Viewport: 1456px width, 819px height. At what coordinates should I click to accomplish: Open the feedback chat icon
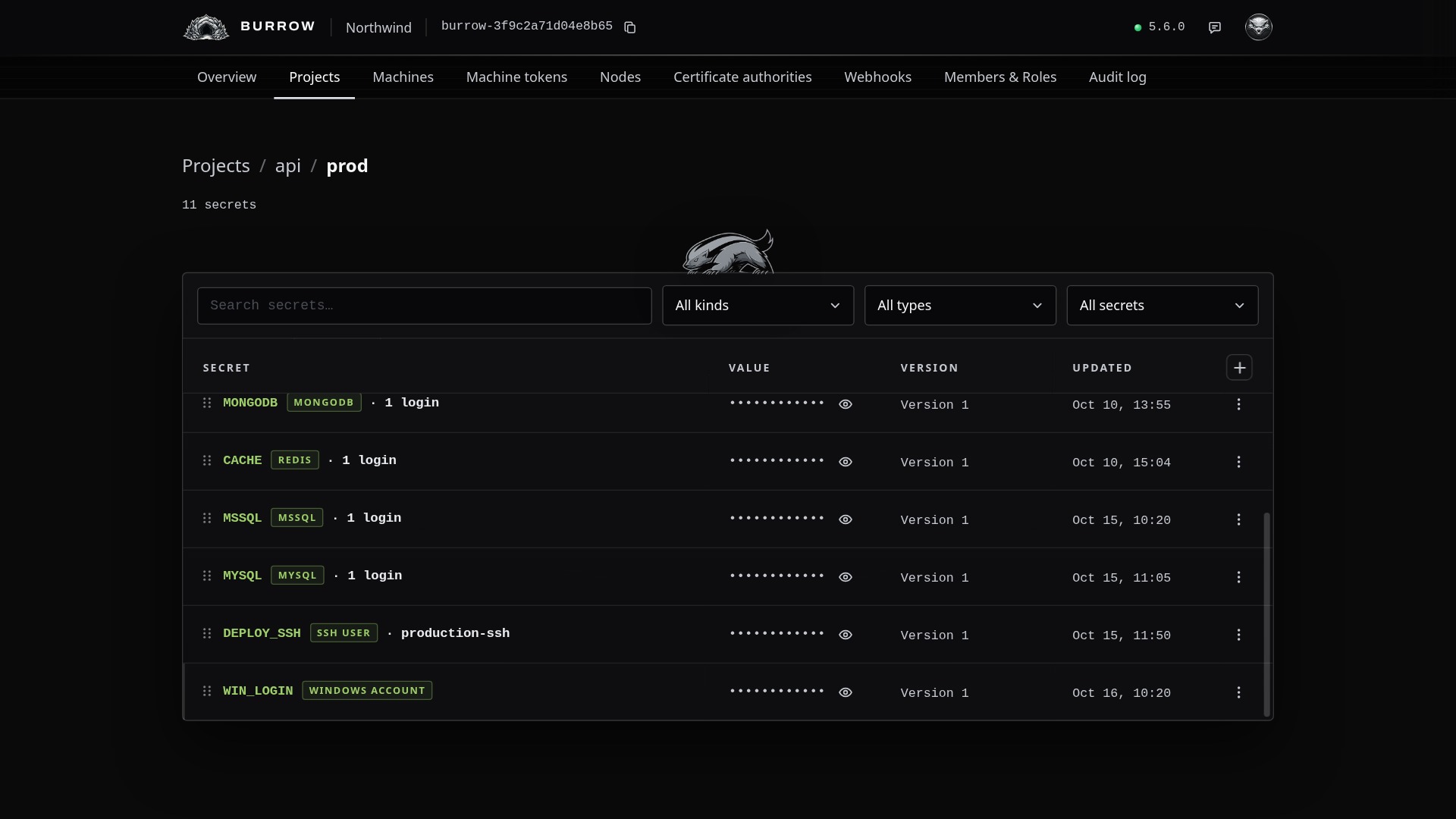coord(1215,27)
